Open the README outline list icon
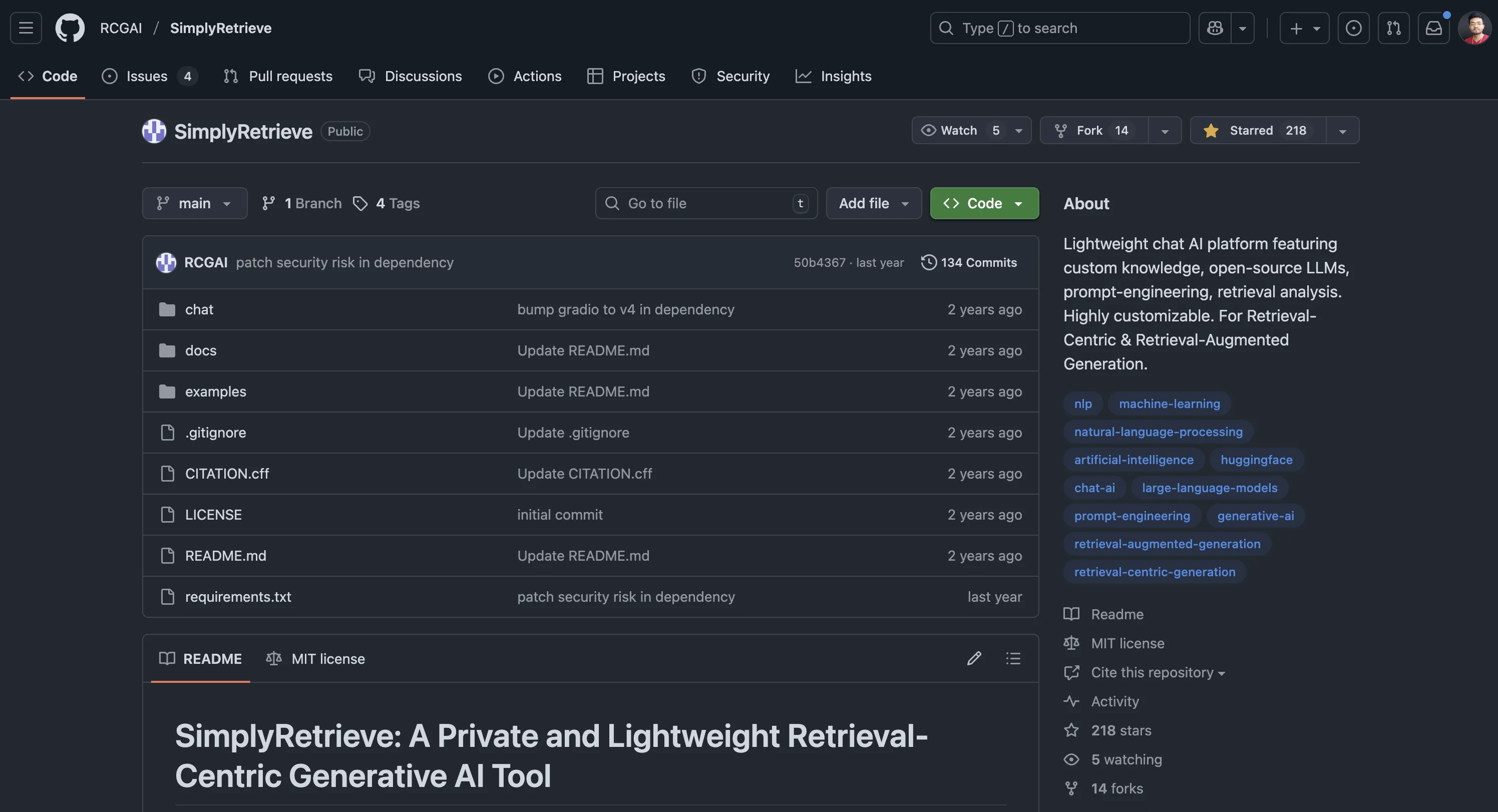Image resolution: width=1498 pixels, height=812 pixels. point(1013,658)
